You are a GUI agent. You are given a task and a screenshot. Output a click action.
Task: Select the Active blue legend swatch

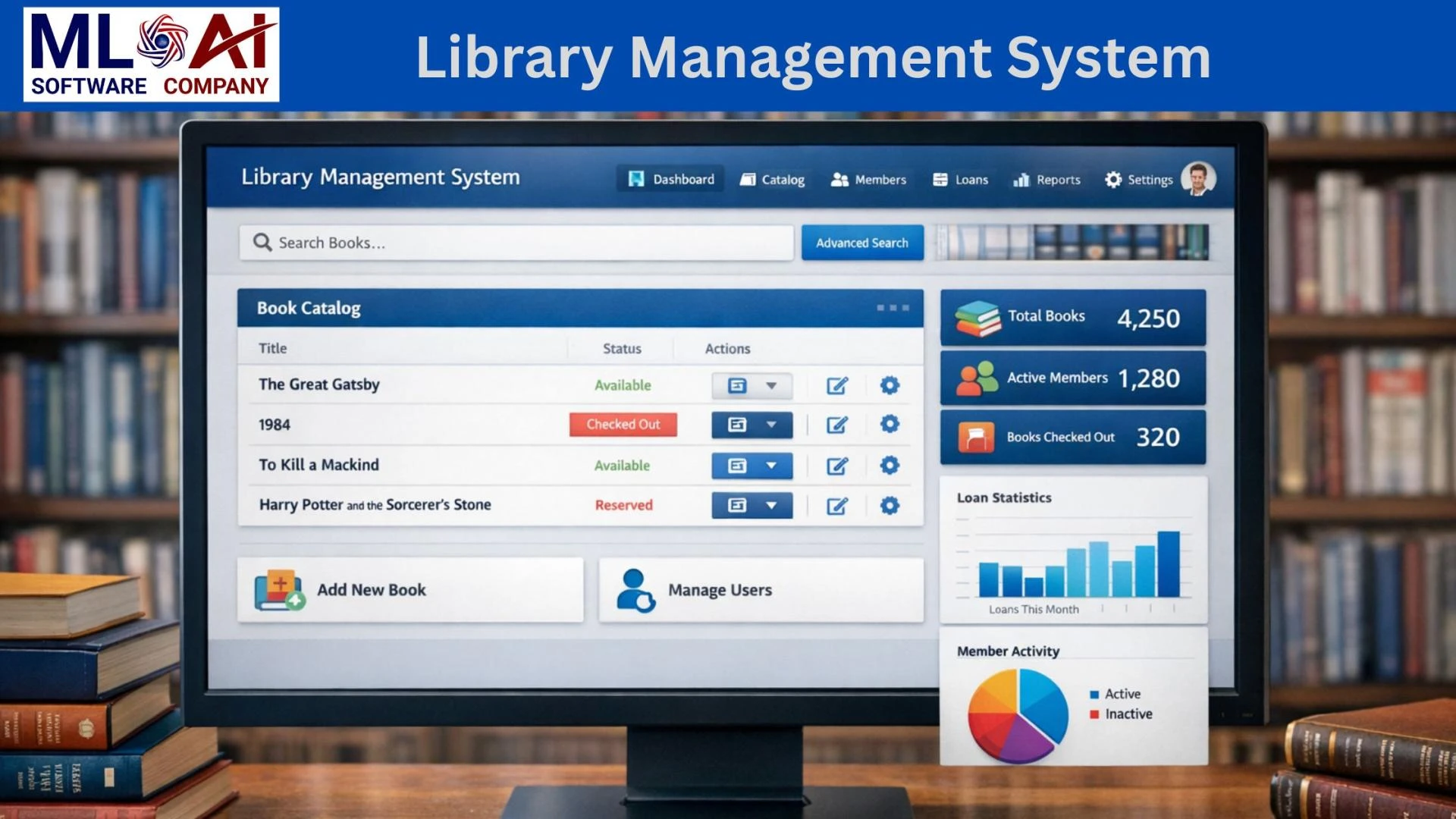tap(1094, 693)
